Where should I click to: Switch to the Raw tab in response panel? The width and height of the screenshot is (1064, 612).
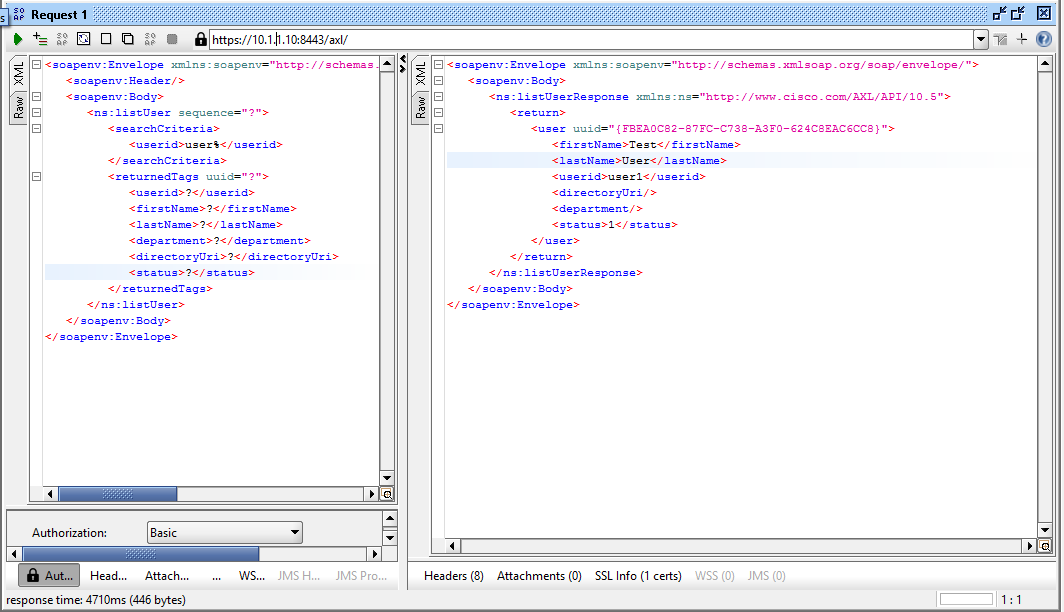coord(421,107)
